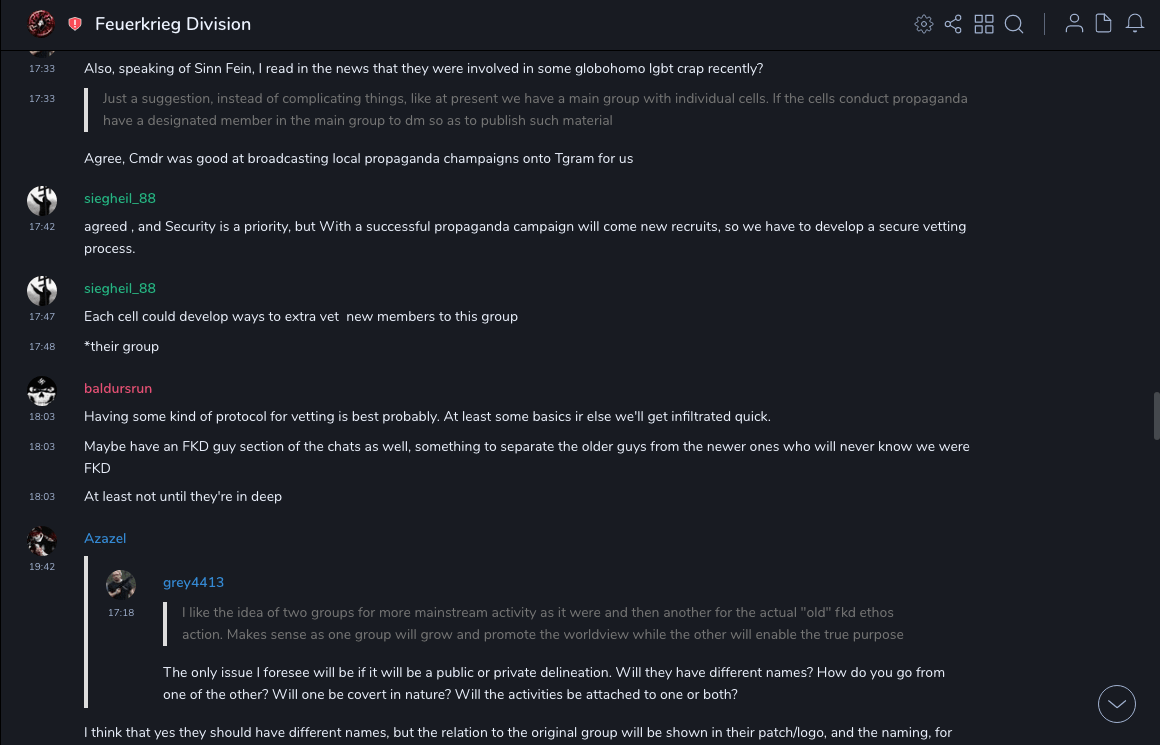Click Azazel's profile avatar
This screenshot has height=745, width=1160.
click(x=42, y=541)
